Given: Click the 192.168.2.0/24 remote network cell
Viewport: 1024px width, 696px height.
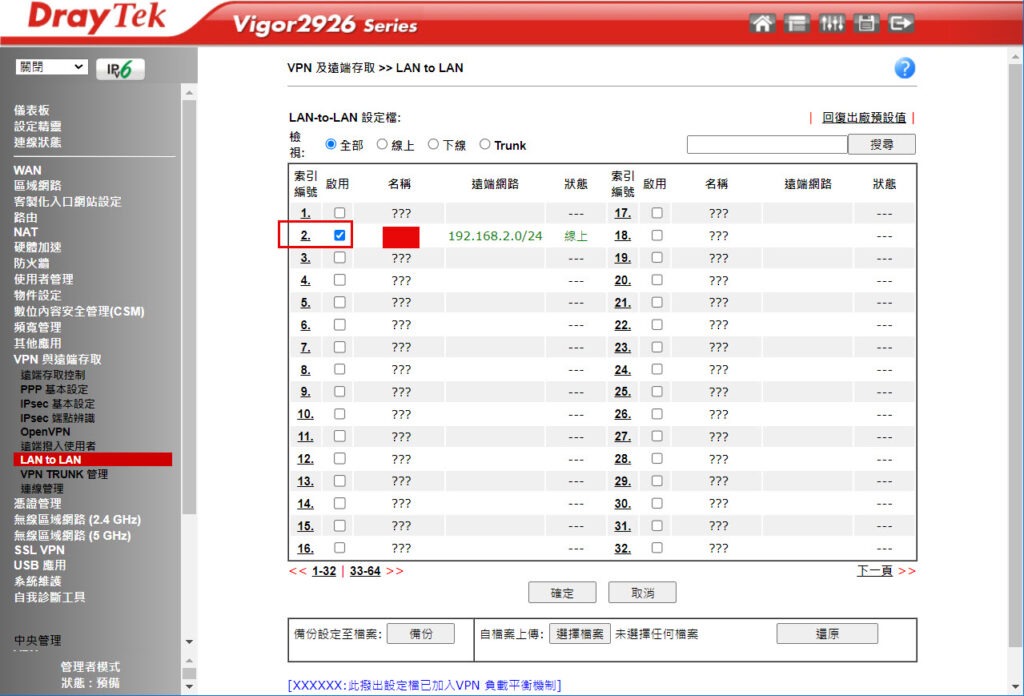Looking at the screenshot, I should pyautogui.click(x=495, y=236).
